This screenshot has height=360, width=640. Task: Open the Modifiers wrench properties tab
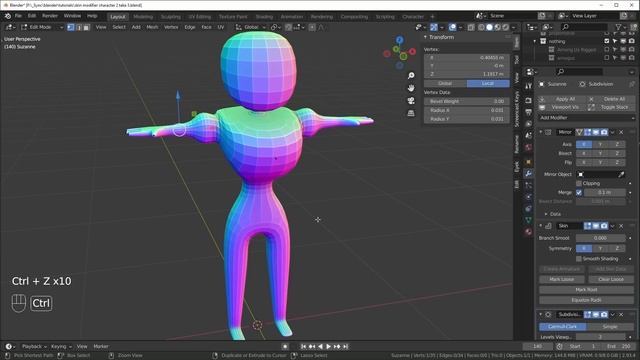point(529,173)
